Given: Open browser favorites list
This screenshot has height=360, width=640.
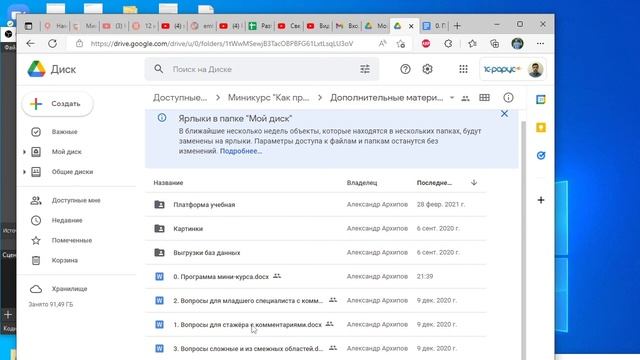Looking at the screenshot, I should tap(472, 43).
